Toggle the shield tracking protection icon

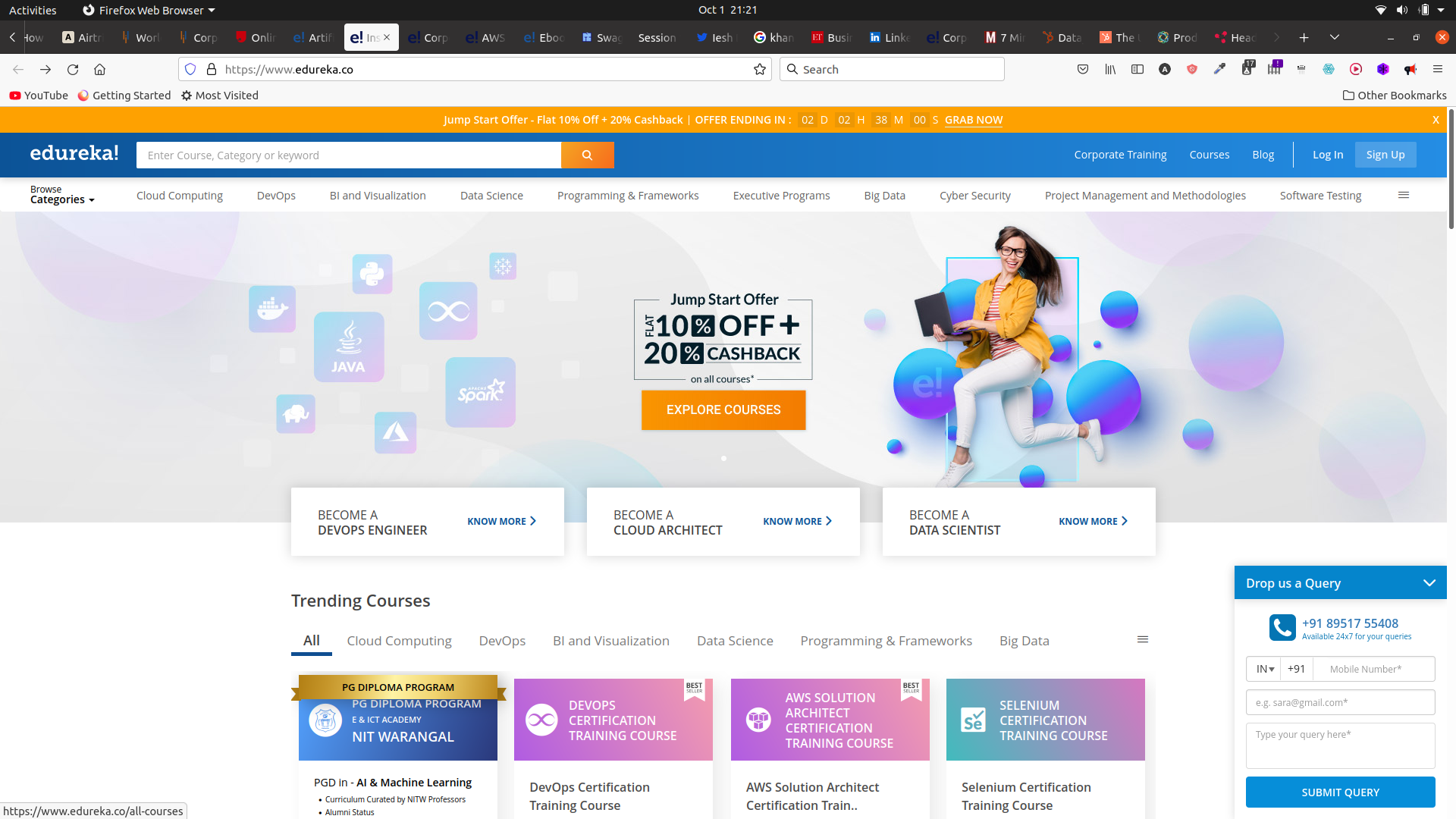tap(190, 68)
